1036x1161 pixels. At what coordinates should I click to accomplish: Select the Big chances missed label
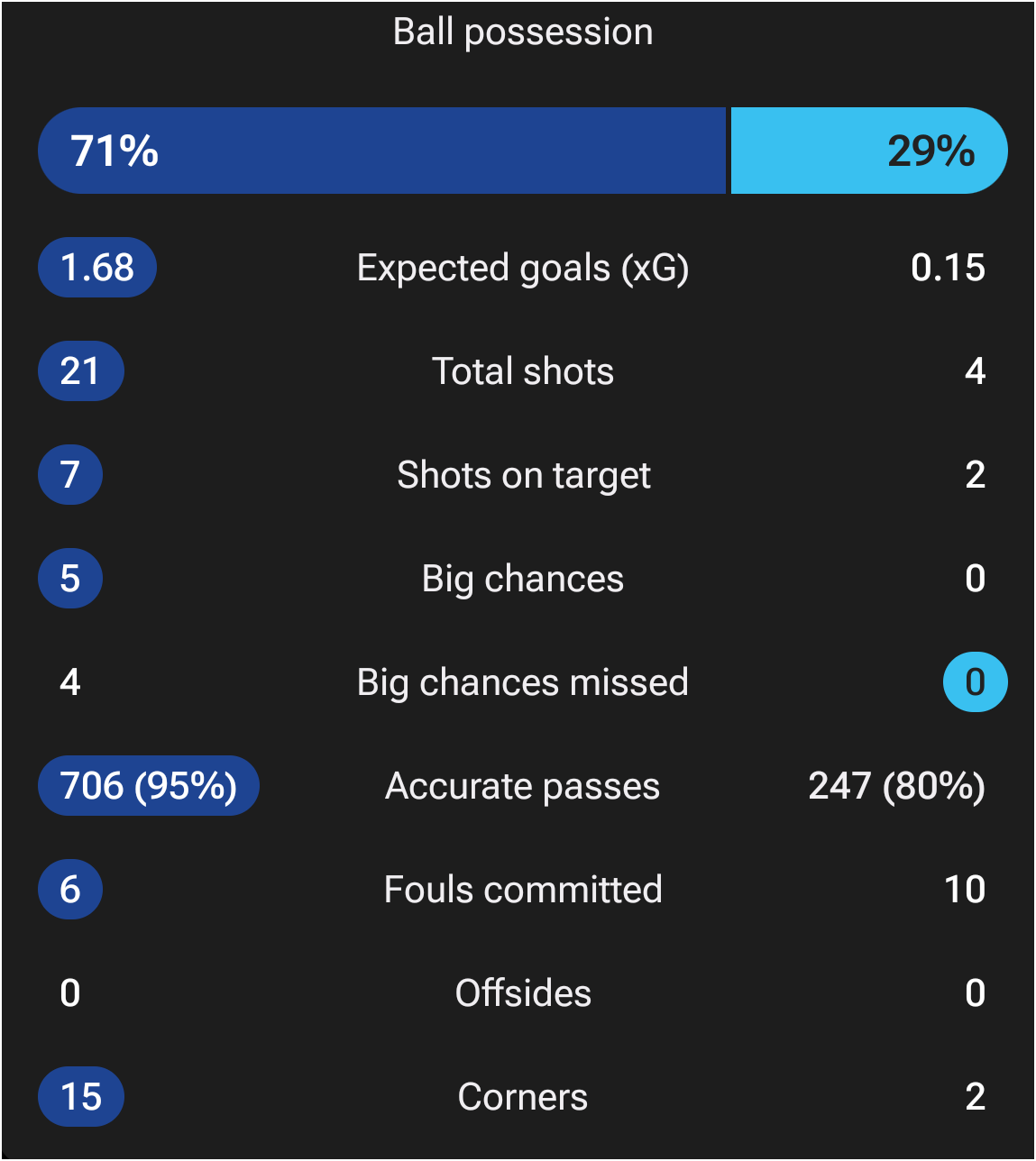[523, 682]
